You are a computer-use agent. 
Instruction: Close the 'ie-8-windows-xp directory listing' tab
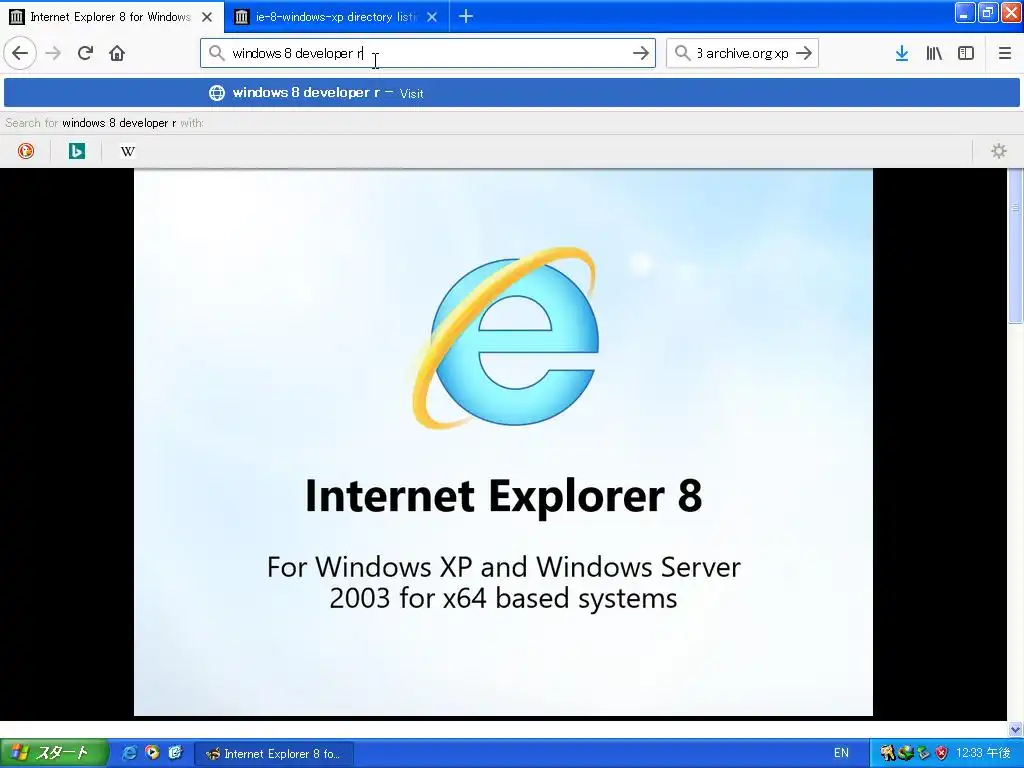point(432,17)
